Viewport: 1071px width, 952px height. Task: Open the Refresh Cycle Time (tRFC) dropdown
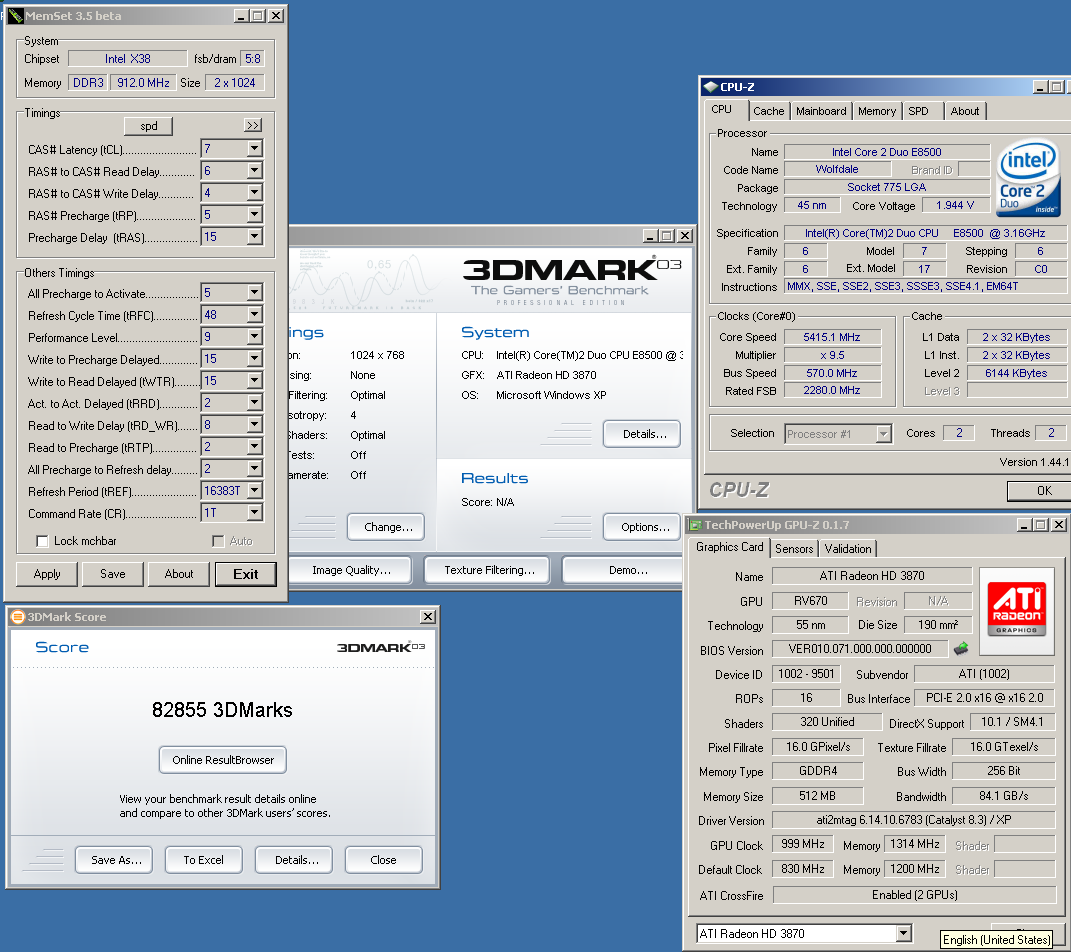pyautogui.click(x=254, y=314)
